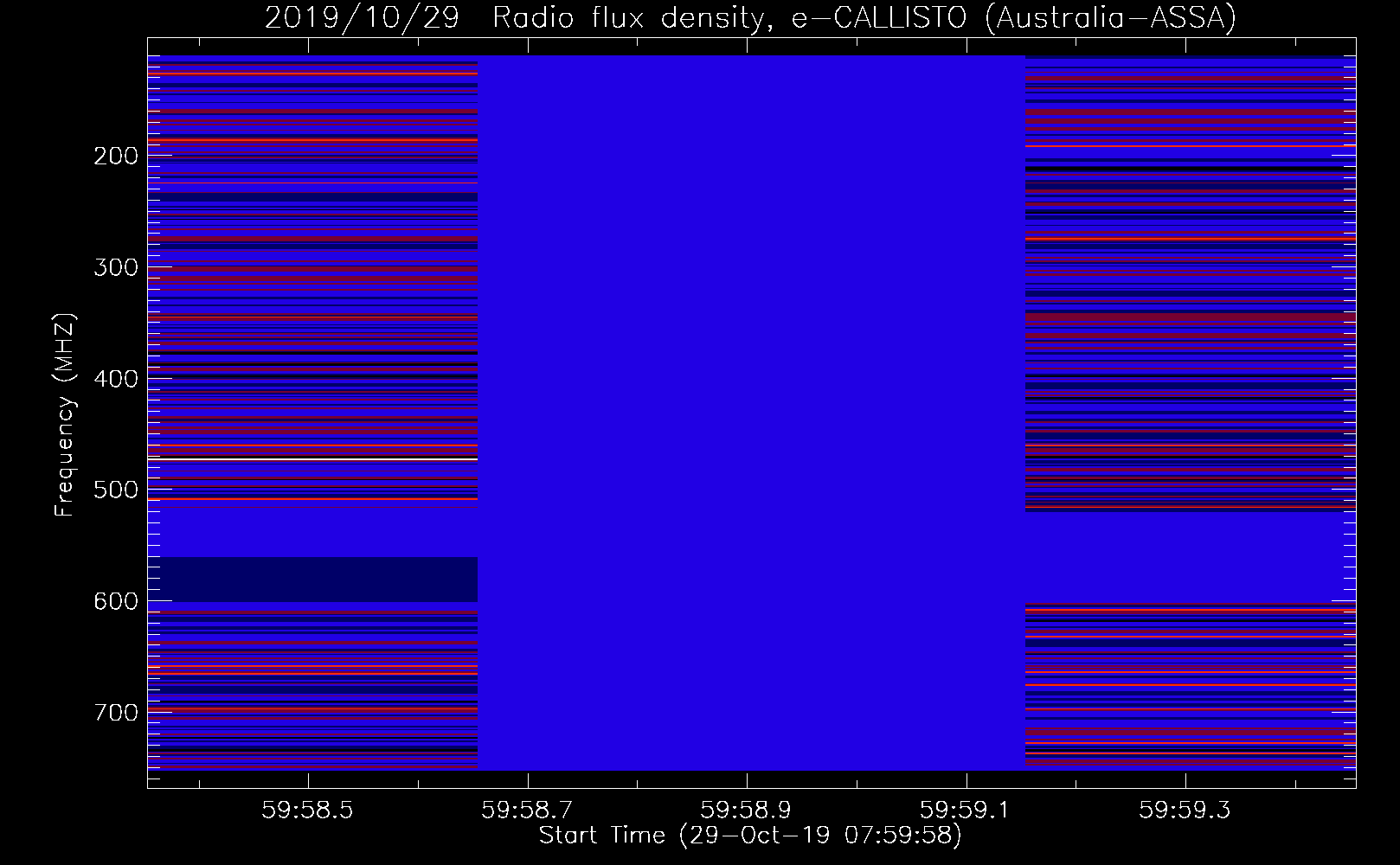Screen dimensions: 1400x865
Task: Click the dark navy band near 580 MHz
Action: pyautogui.click(x=312, y=580)
